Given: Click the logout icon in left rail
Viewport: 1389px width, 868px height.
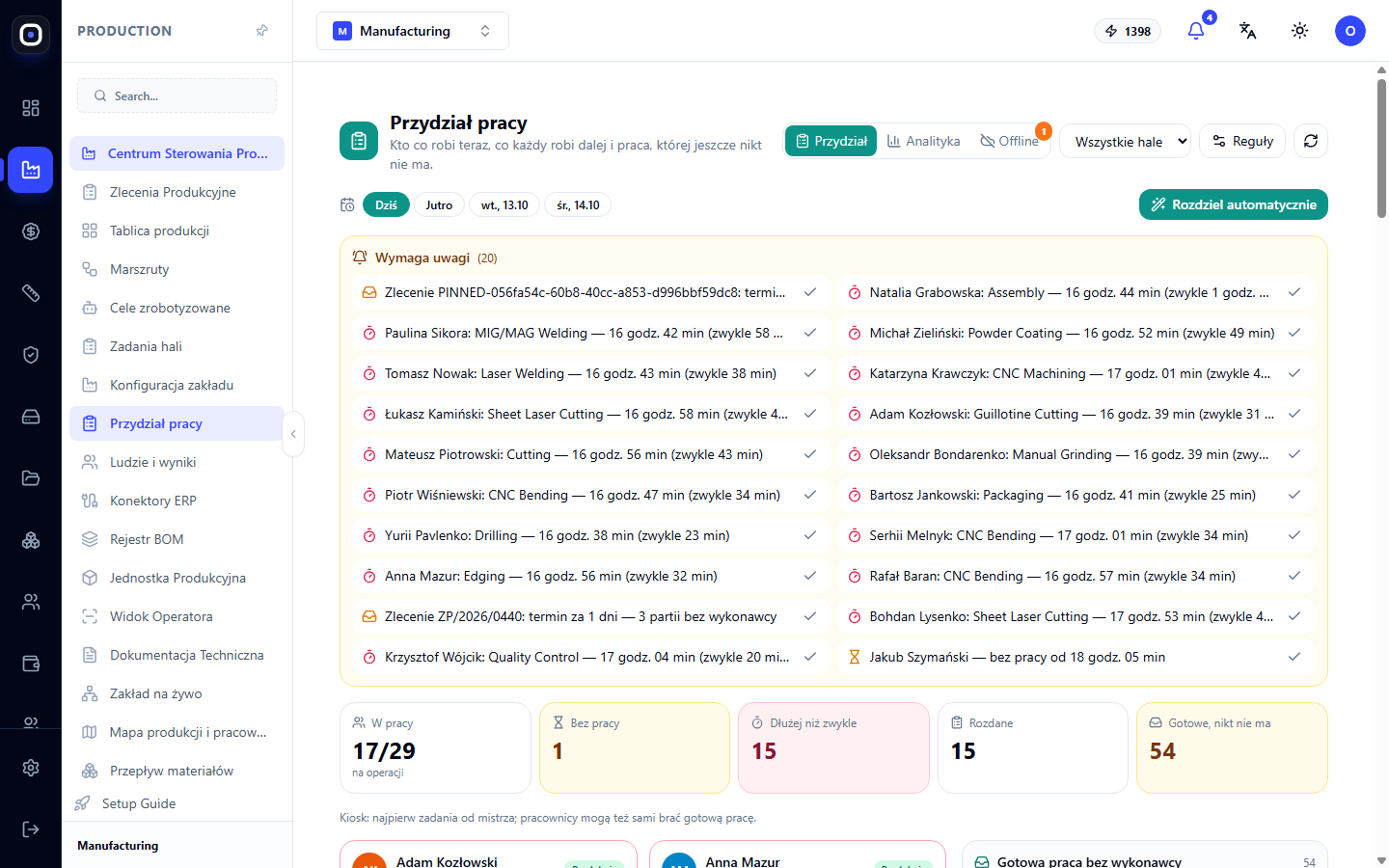Looking at the screenshot, I should [31, 829].
